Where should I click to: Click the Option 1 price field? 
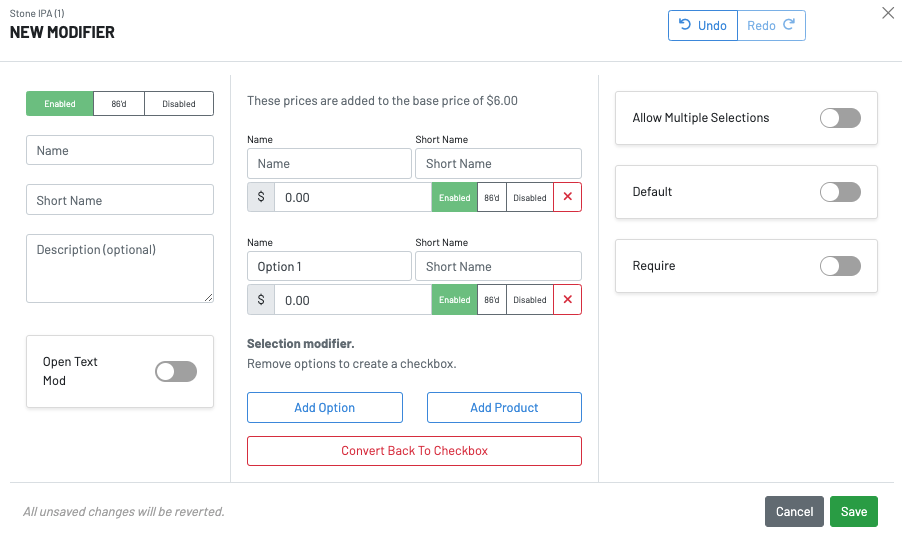[x=352, y=300]
